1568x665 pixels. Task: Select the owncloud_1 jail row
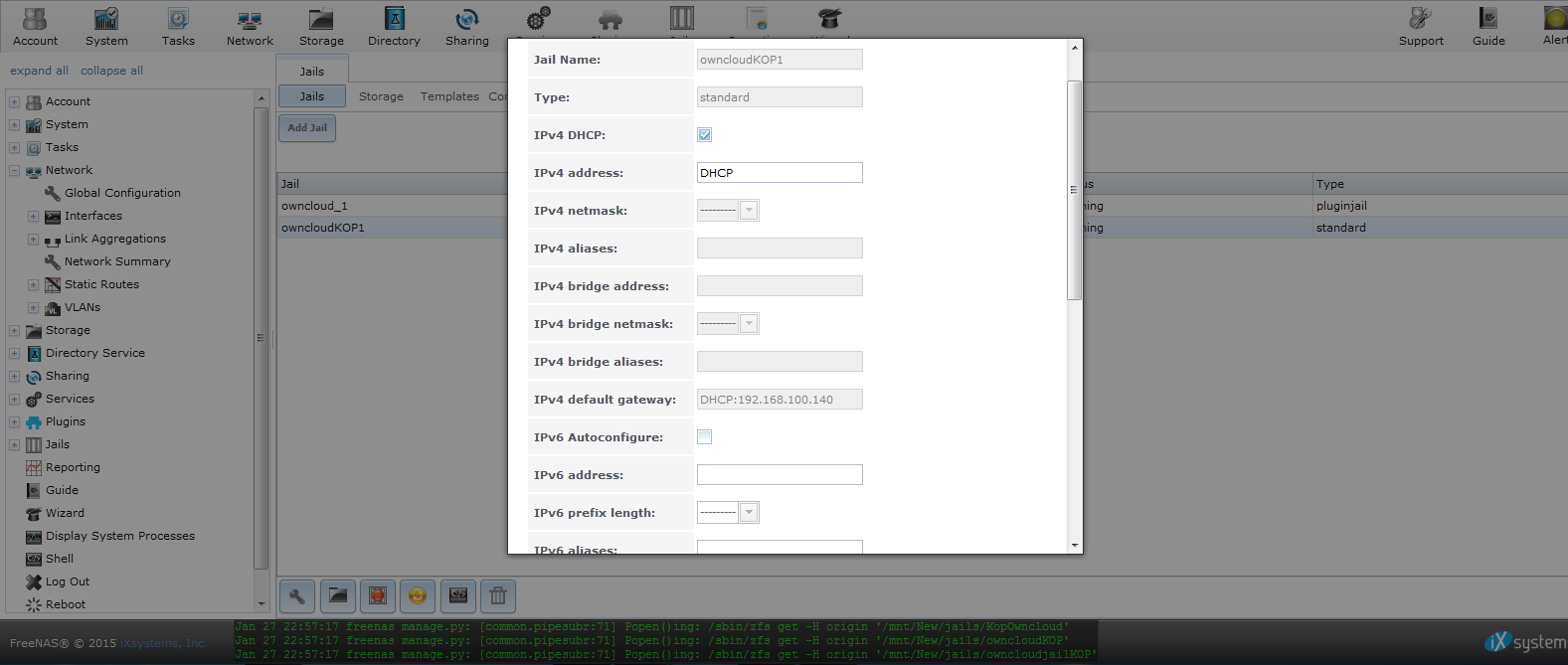click(393, 206)
